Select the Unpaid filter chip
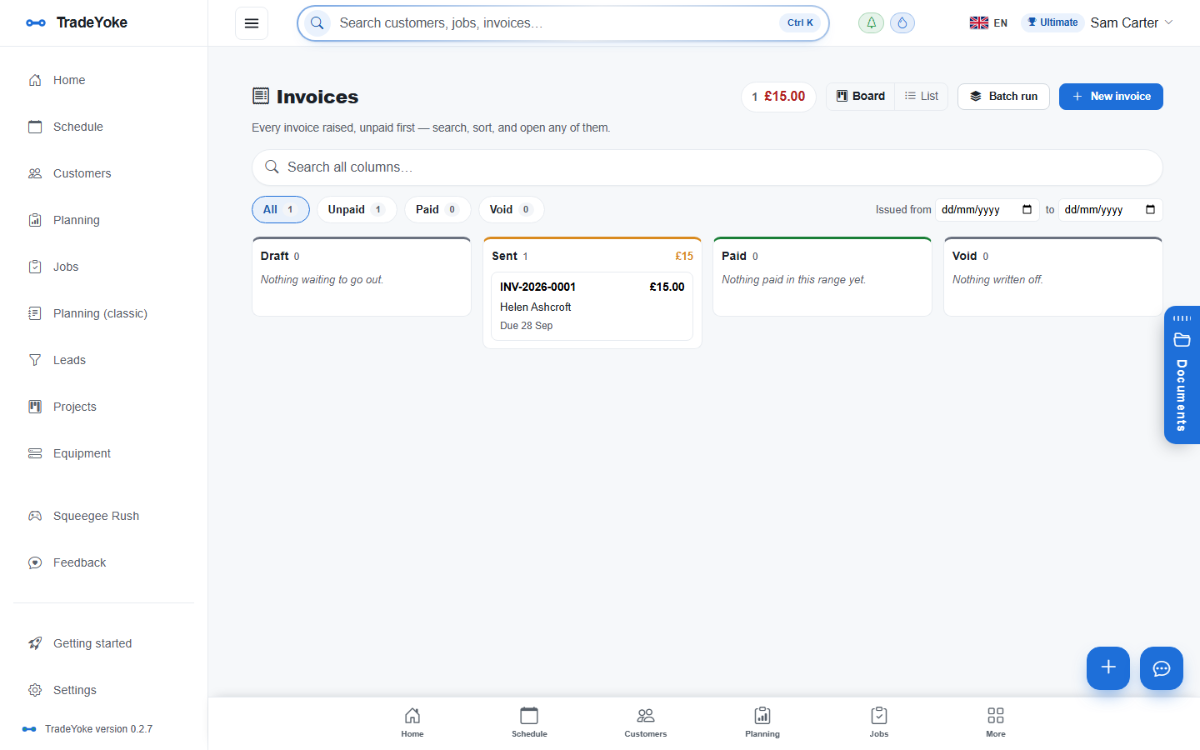This screenshot has height=750, width=1200. [x=357, y=209]
